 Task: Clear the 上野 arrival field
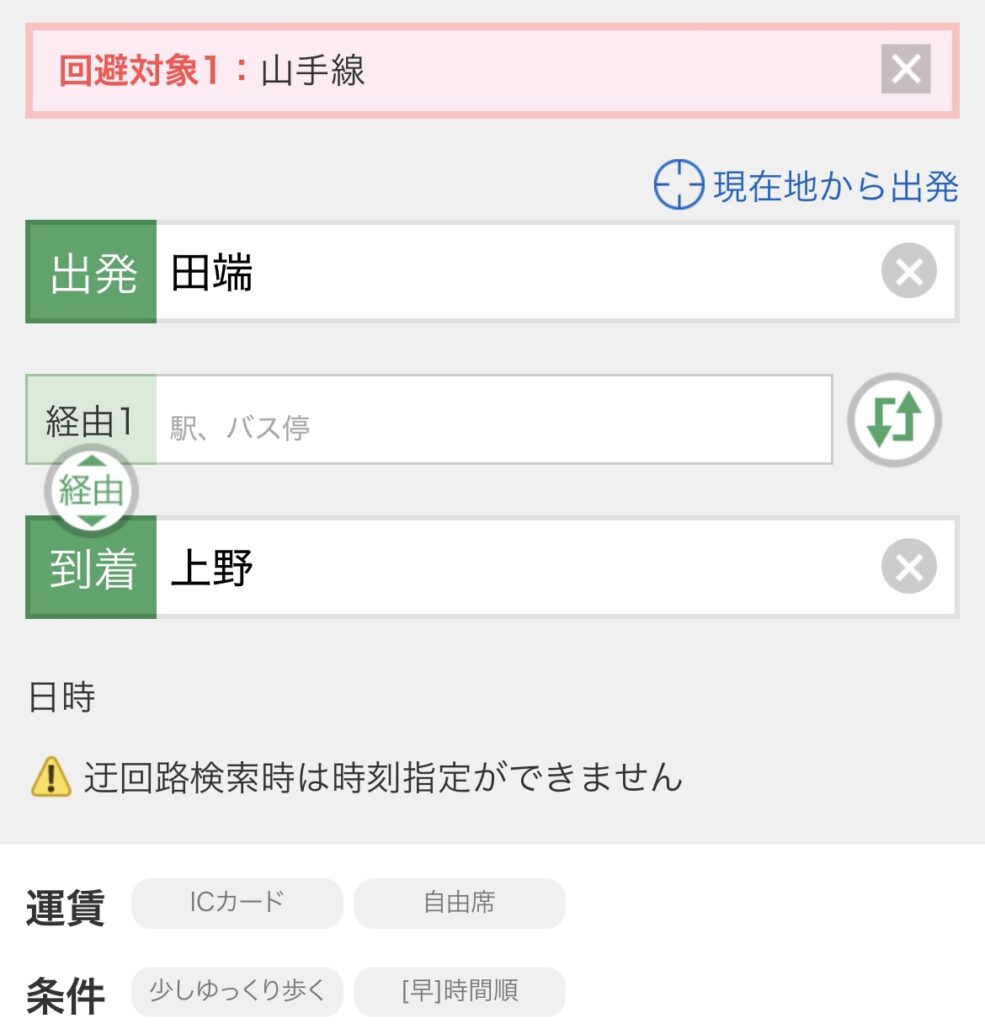[909, 566]
